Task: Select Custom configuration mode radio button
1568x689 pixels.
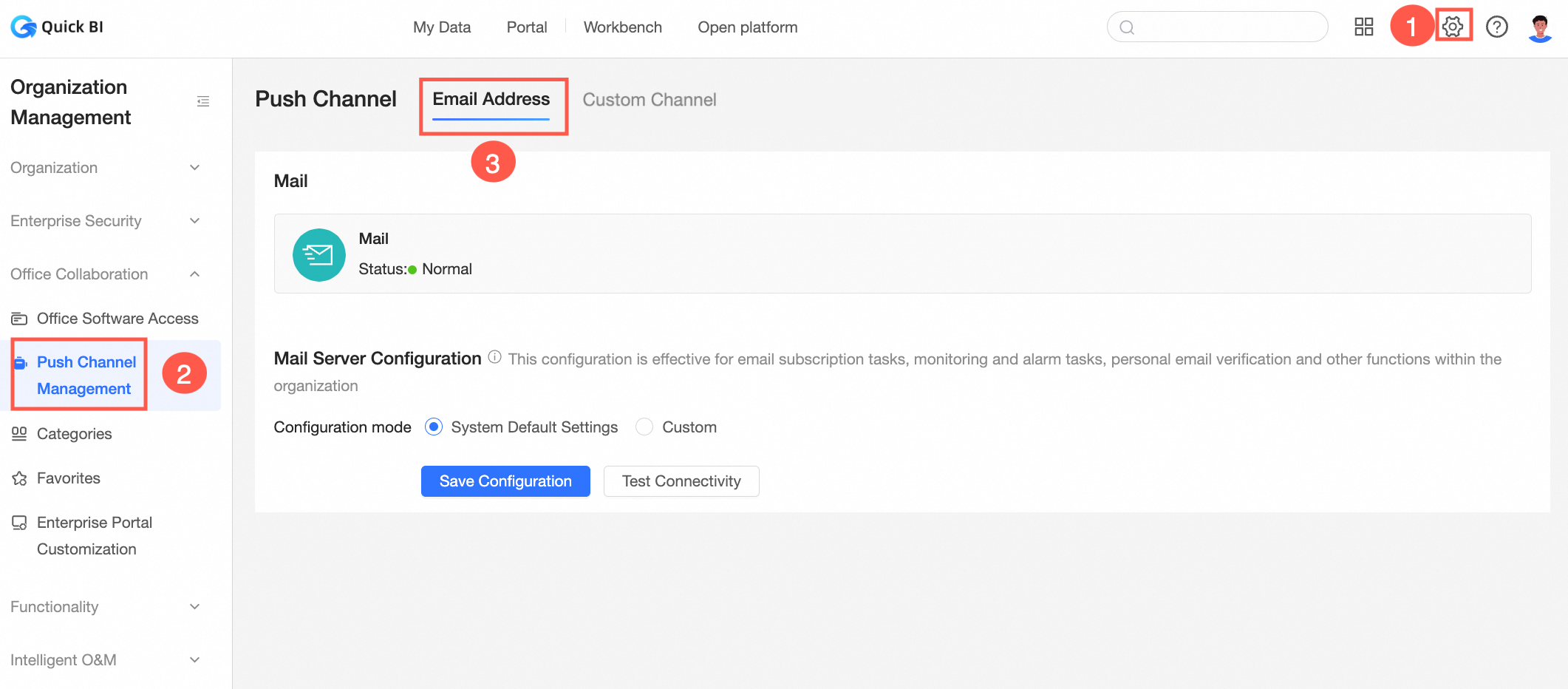Action: tap(644, 427)
